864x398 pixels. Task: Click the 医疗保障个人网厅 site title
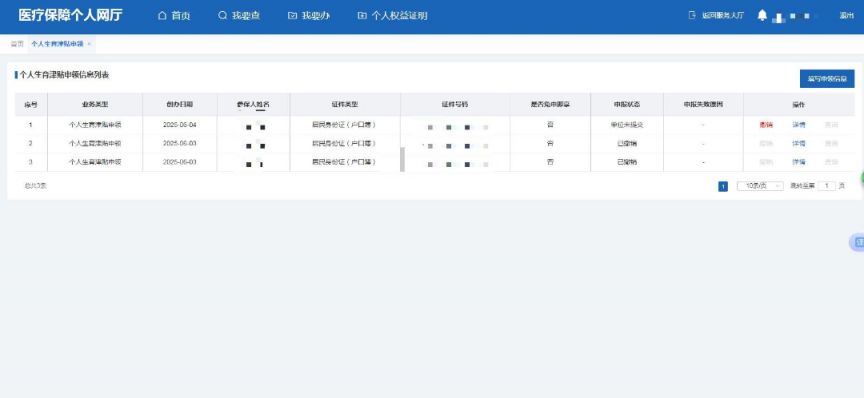(x=71, y=15)
